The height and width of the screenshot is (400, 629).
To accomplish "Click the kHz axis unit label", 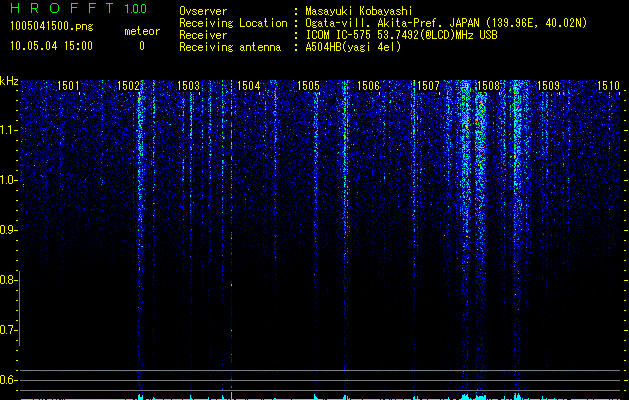I will [9, 81].
